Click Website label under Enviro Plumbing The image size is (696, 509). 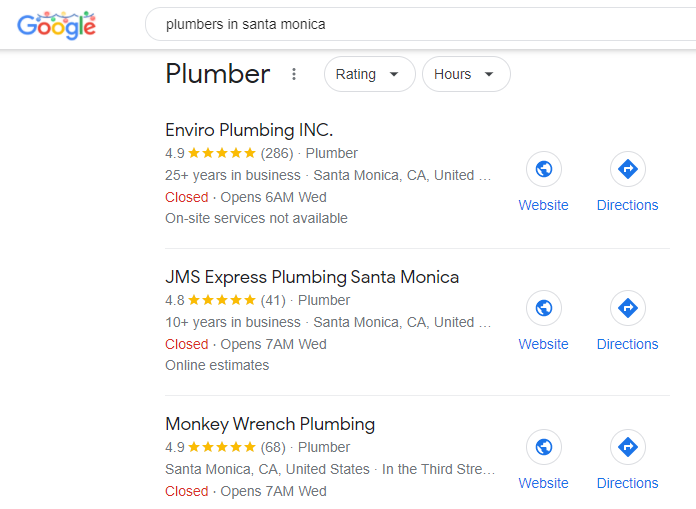[x=543, y=205]
